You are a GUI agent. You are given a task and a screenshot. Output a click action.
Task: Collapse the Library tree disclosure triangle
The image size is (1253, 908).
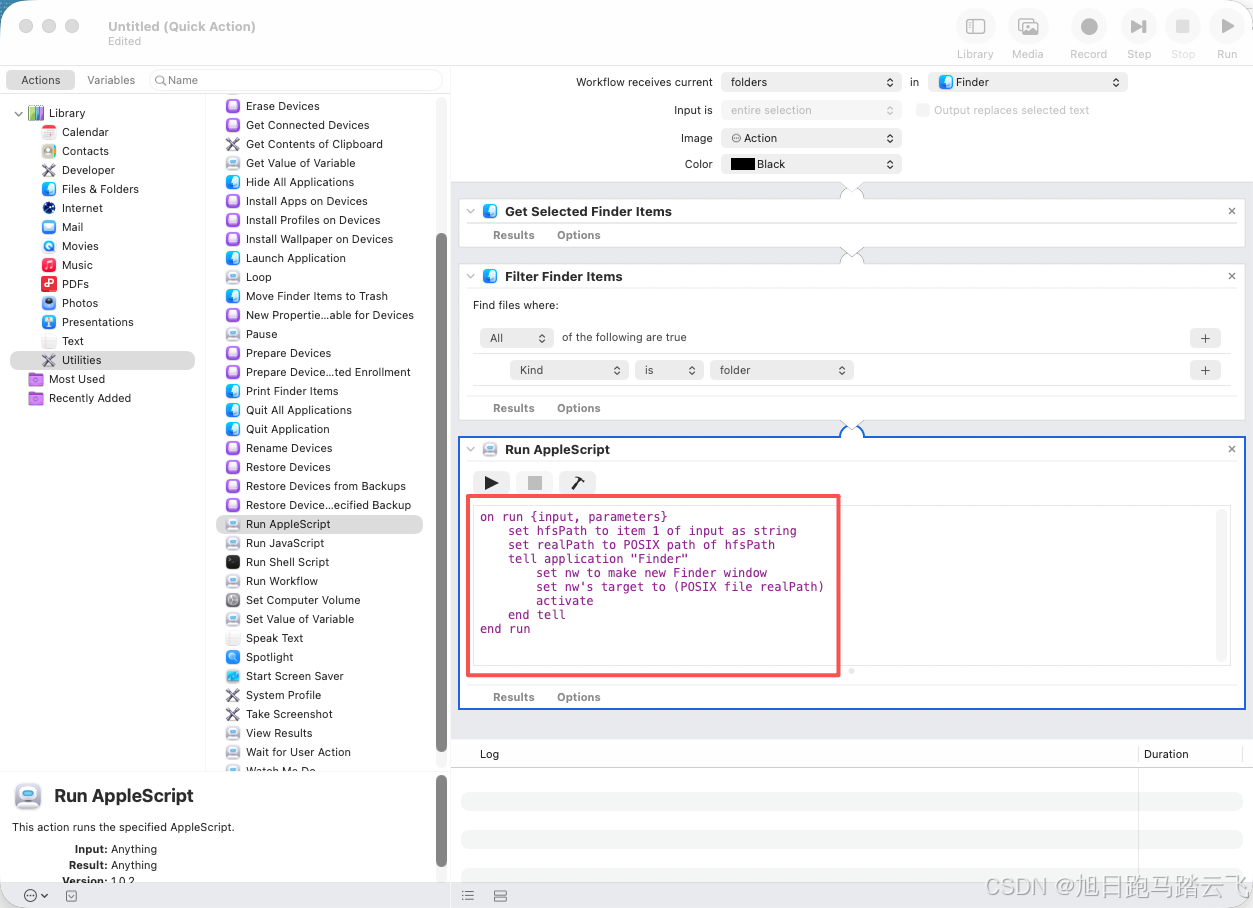click(x=18, y=113)
